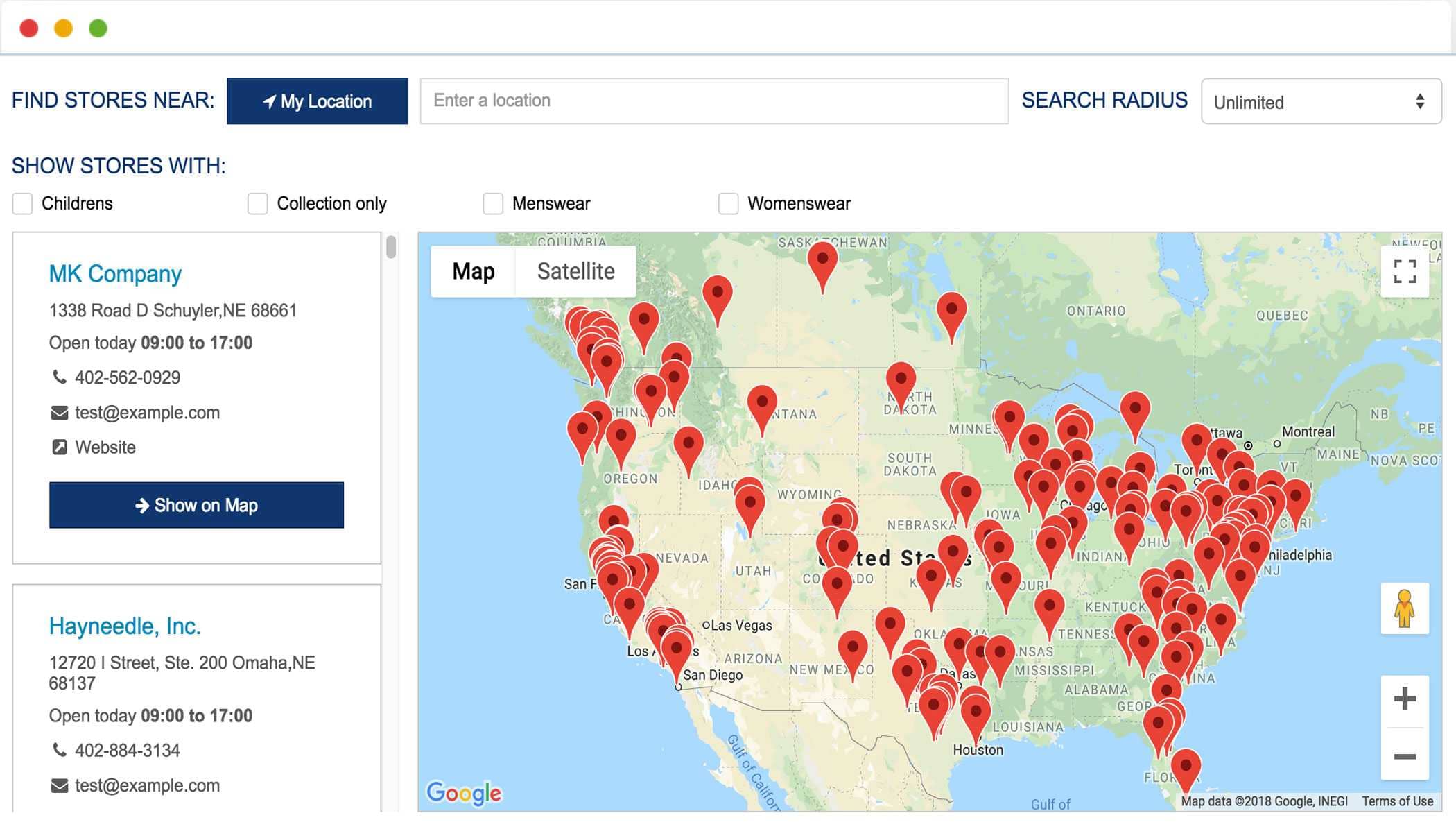
Task: Open map Terms of Use link
Action: click(1397, 801)
